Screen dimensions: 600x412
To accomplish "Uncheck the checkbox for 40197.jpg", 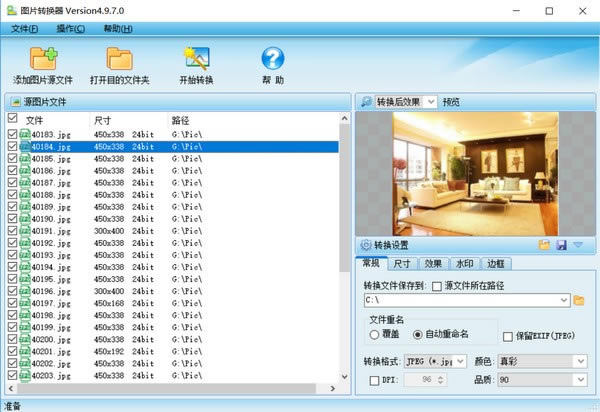I will point(12,303).
